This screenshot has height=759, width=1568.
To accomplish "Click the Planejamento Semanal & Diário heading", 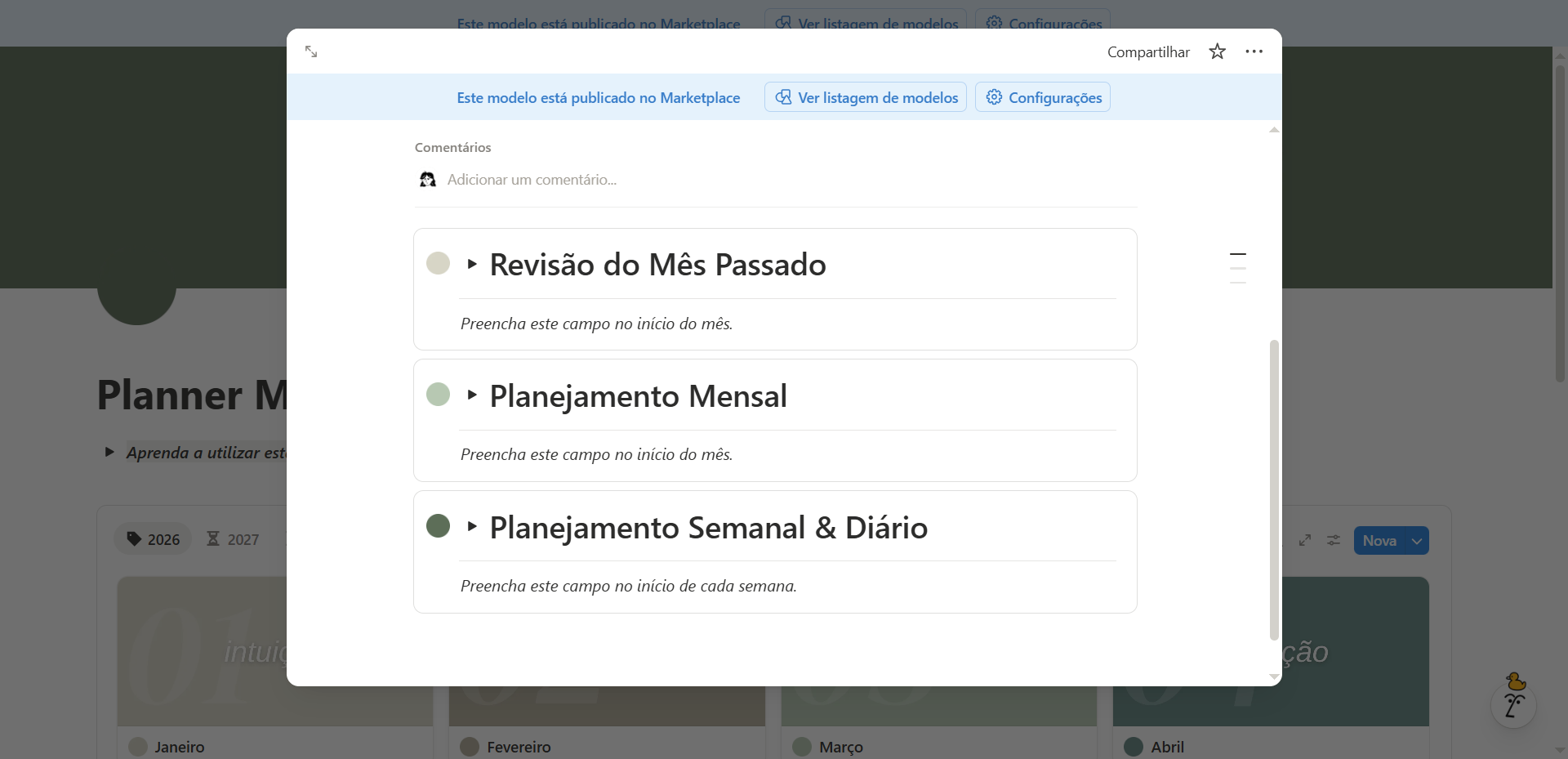I will click(709, 528).
